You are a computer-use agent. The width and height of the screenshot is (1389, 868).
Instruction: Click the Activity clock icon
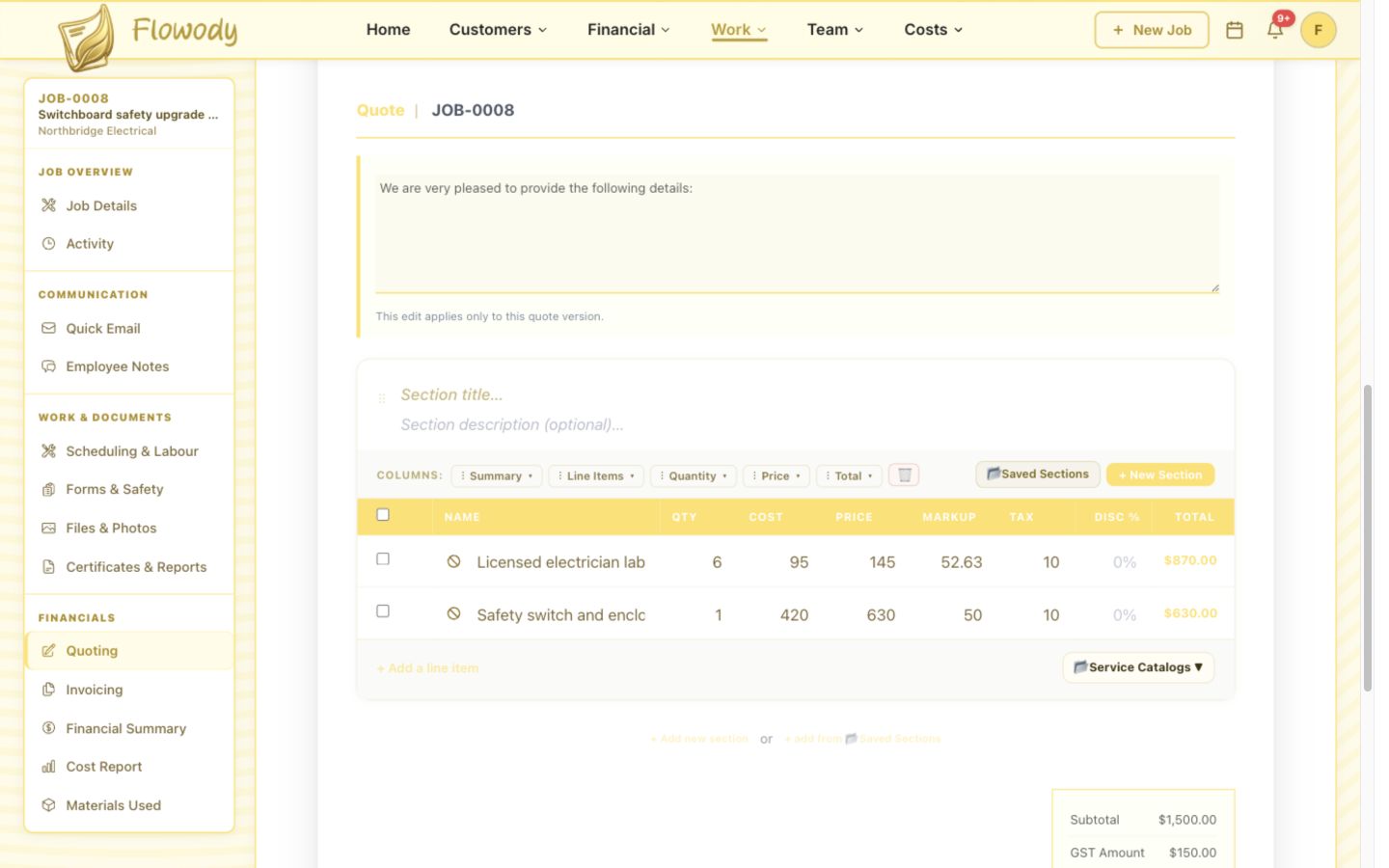pos(48,244)
